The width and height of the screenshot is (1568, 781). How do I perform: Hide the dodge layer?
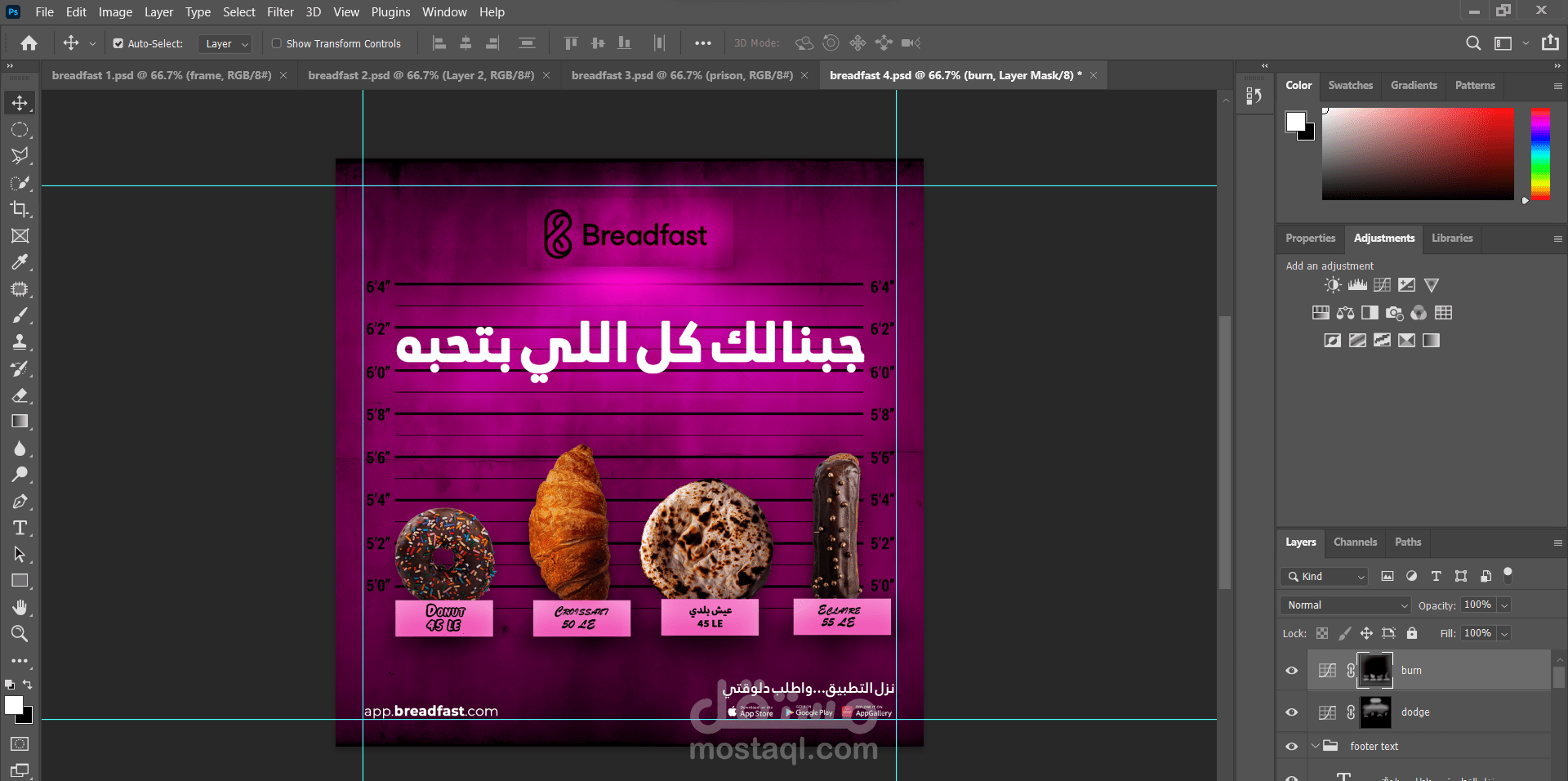[x=1292, y=712]
